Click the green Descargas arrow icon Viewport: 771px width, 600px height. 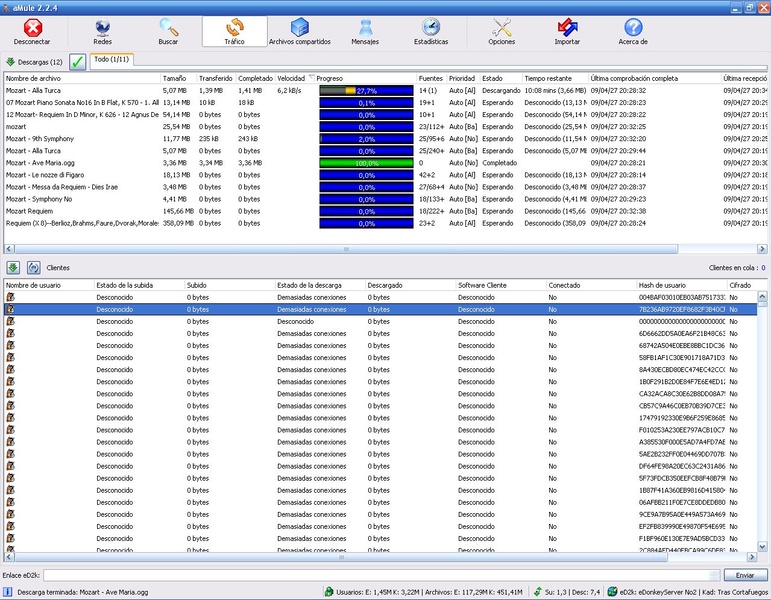10,62
